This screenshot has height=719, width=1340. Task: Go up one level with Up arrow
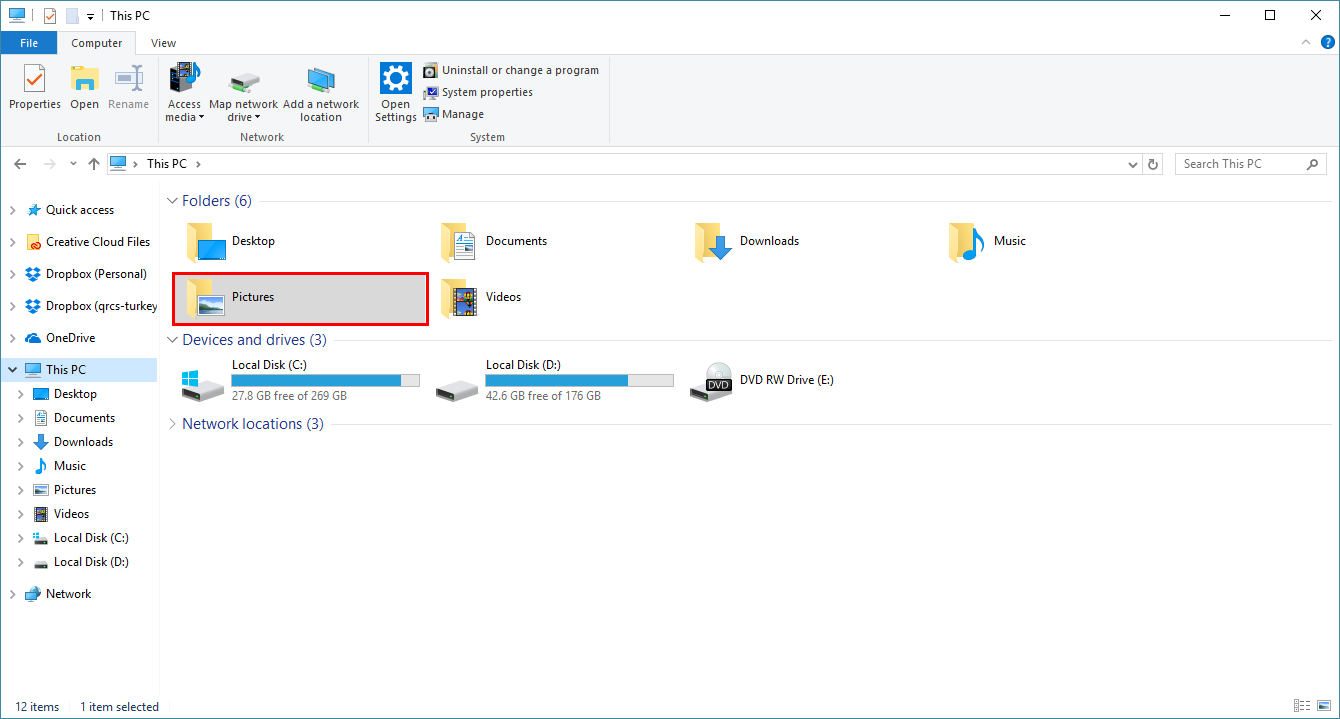93,164
